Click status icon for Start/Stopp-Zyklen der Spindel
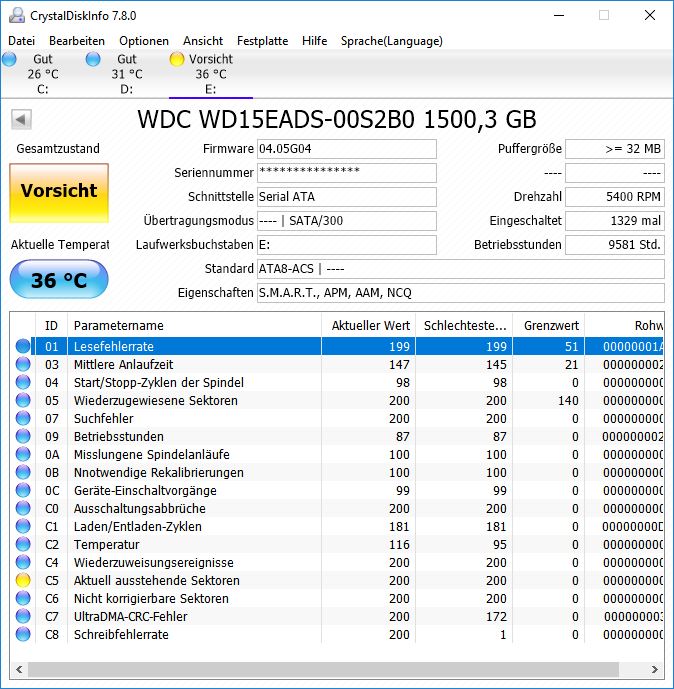674x689 pixels. 23,382
